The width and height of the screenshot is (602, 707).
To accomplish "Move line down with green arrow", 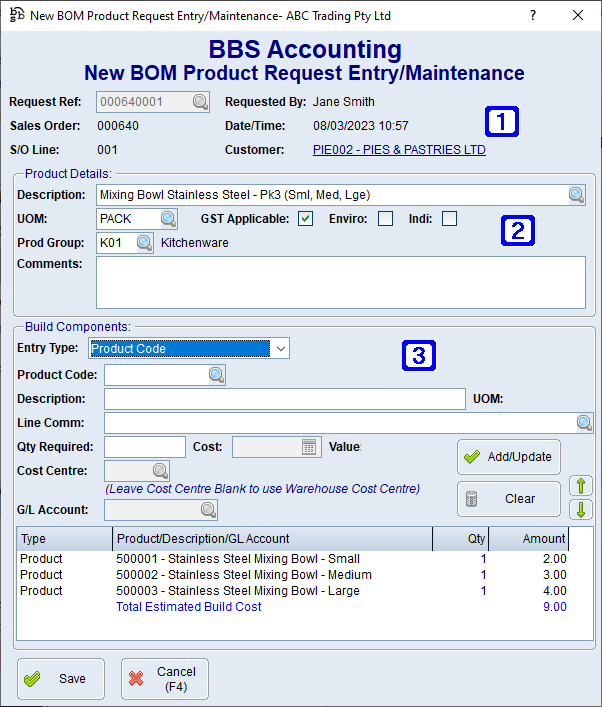I will coord(581,510).
